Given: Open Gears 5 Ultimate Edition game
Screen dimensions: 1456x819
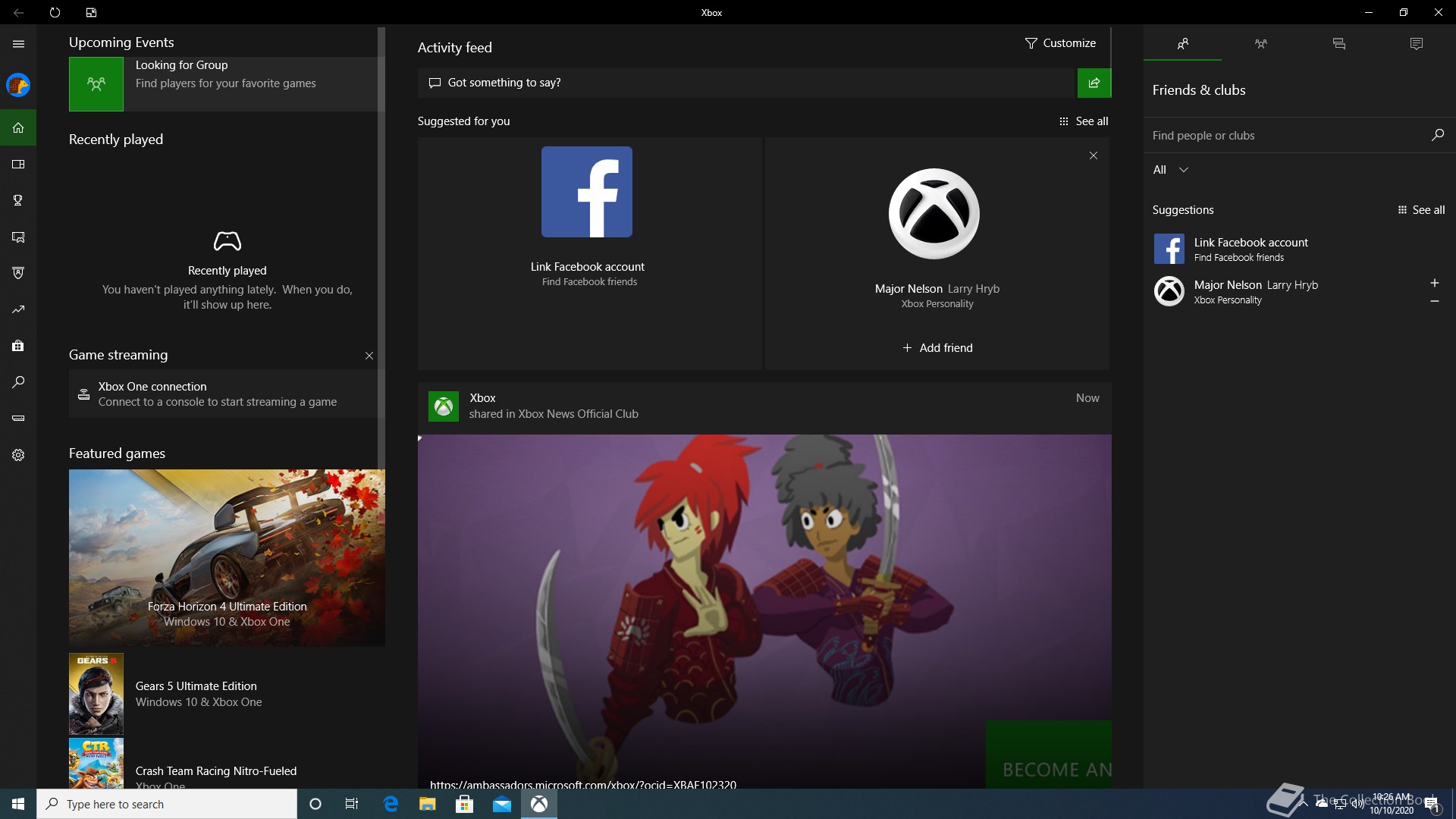Looking at the screenshot, I should click(227, 694).
